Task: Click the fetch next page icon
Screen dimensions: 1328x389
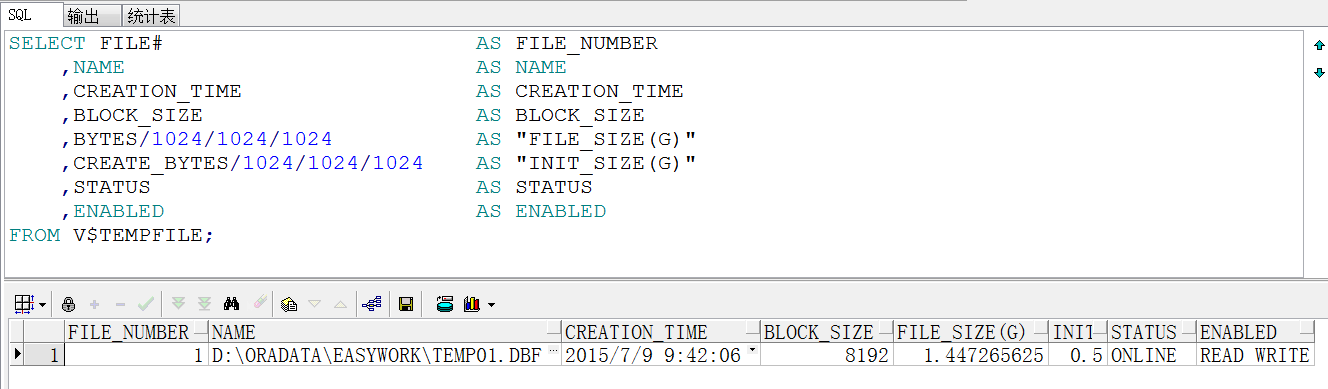Action: click(x=179, y=303)
